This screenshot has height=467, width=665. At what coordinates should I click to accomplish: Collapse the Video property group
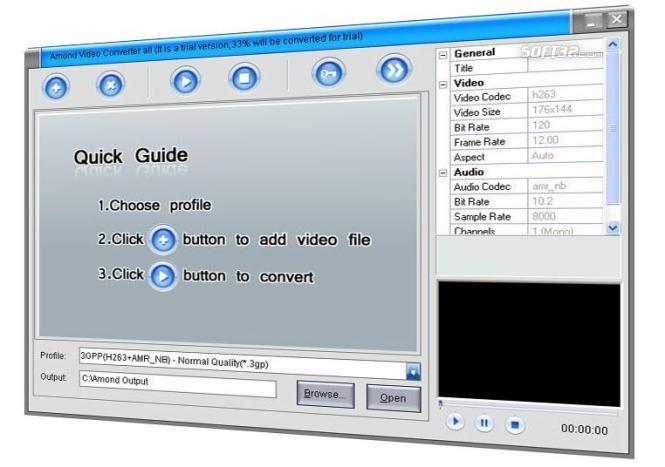(x=443, y=84)
